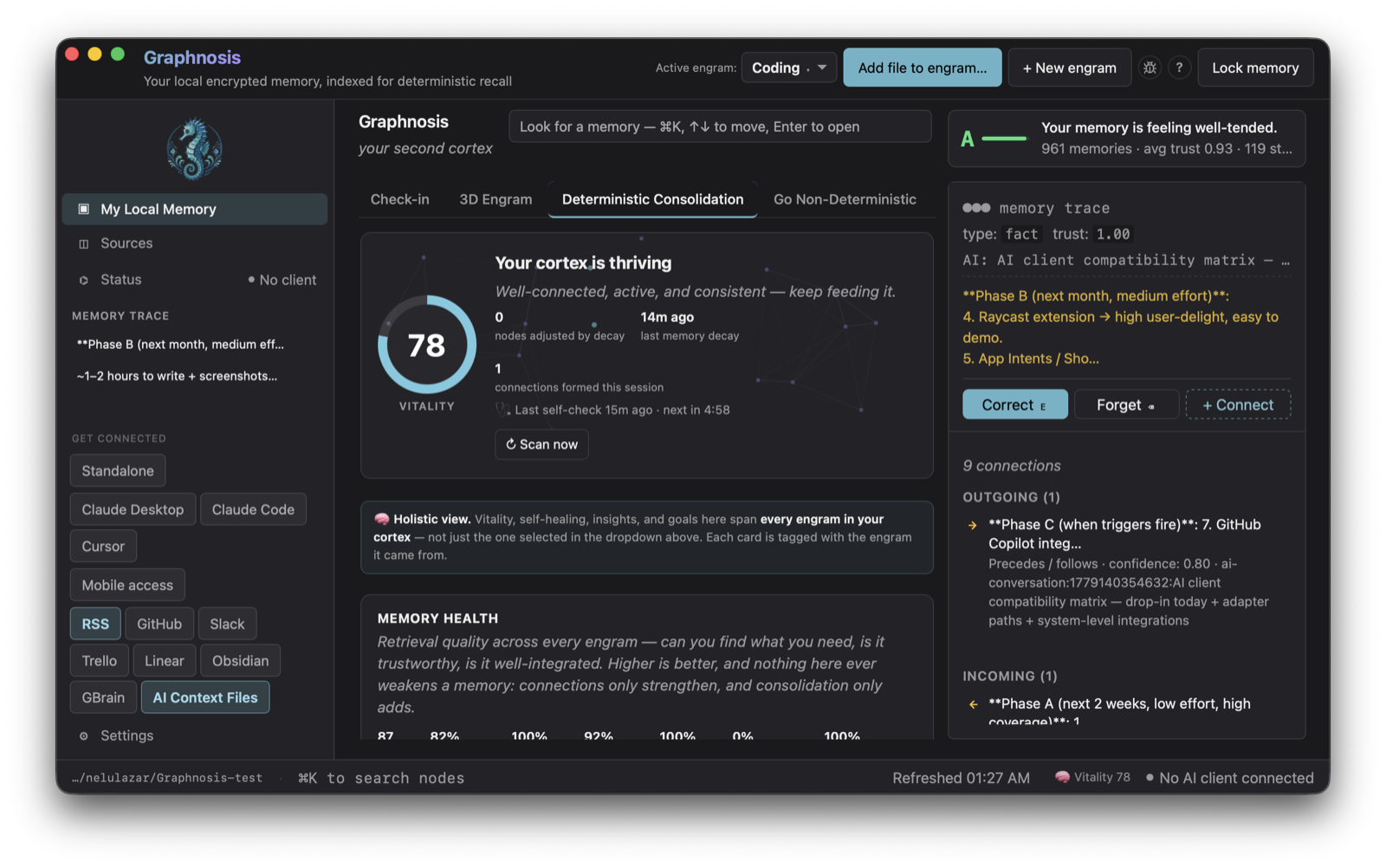Click the type: fact label
The height and width of the screenshot is (868, 1386).
[x=1001, y=234]
